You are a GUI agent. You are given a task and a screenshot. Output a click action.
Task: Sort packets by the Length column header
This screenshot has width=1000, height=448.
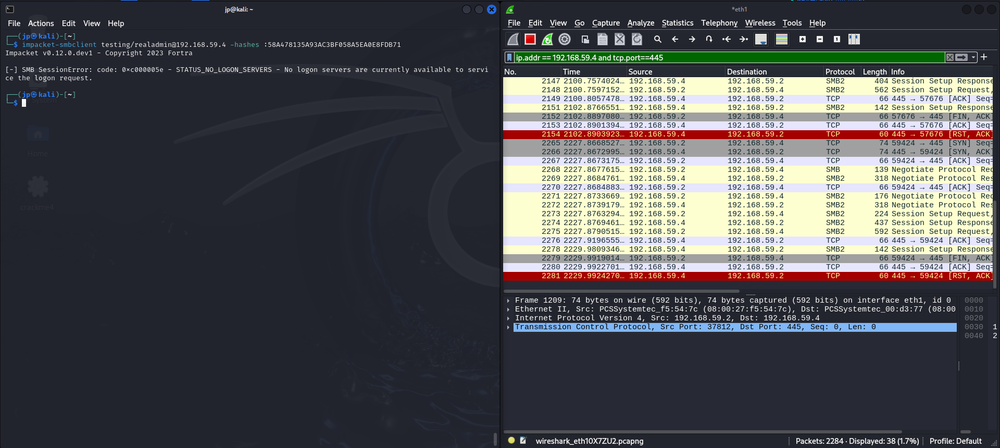click(x=875, y=72)
